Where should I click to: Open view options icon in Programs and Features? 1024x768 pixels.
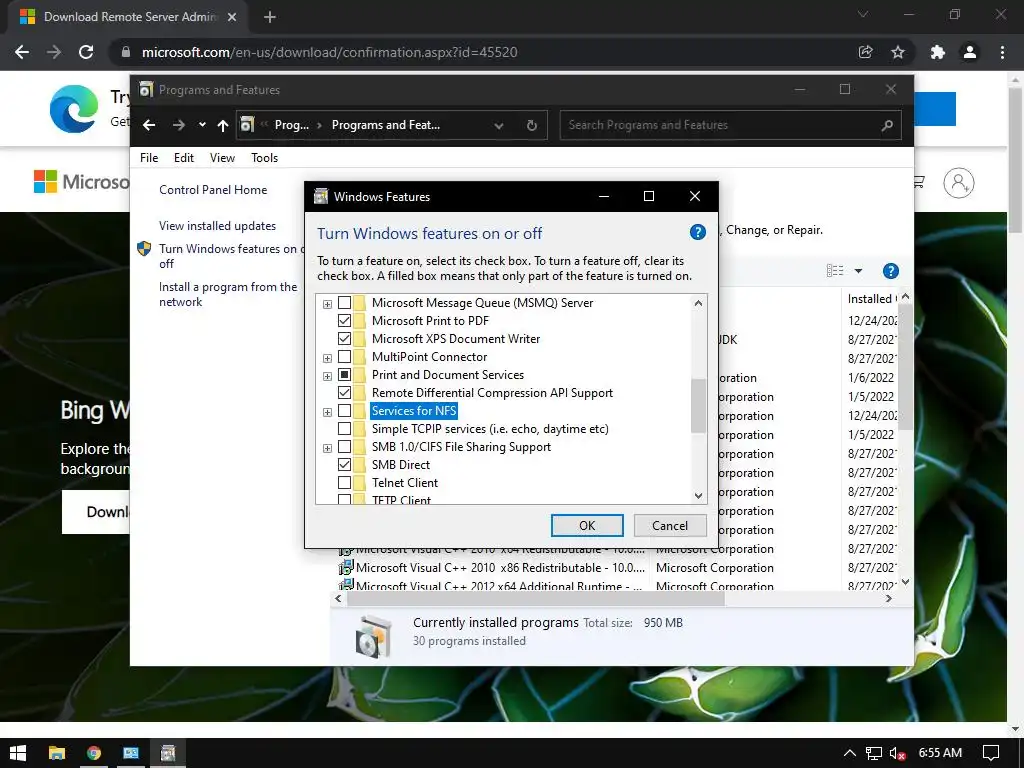point(835,270)
